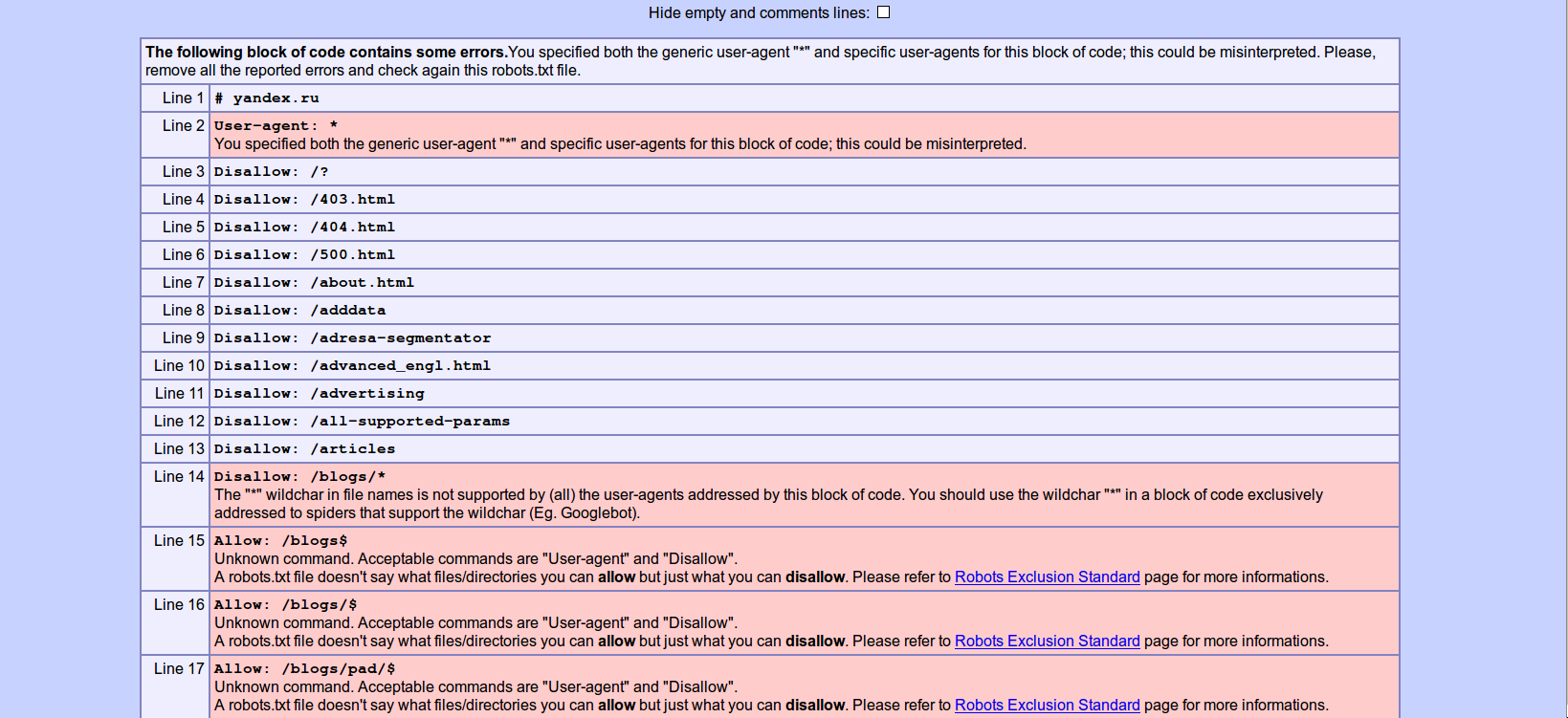Viewport: 1568px width, 718px height.
Task: Click the 'Line 10' row label
Action: click(x=179, y=366)
